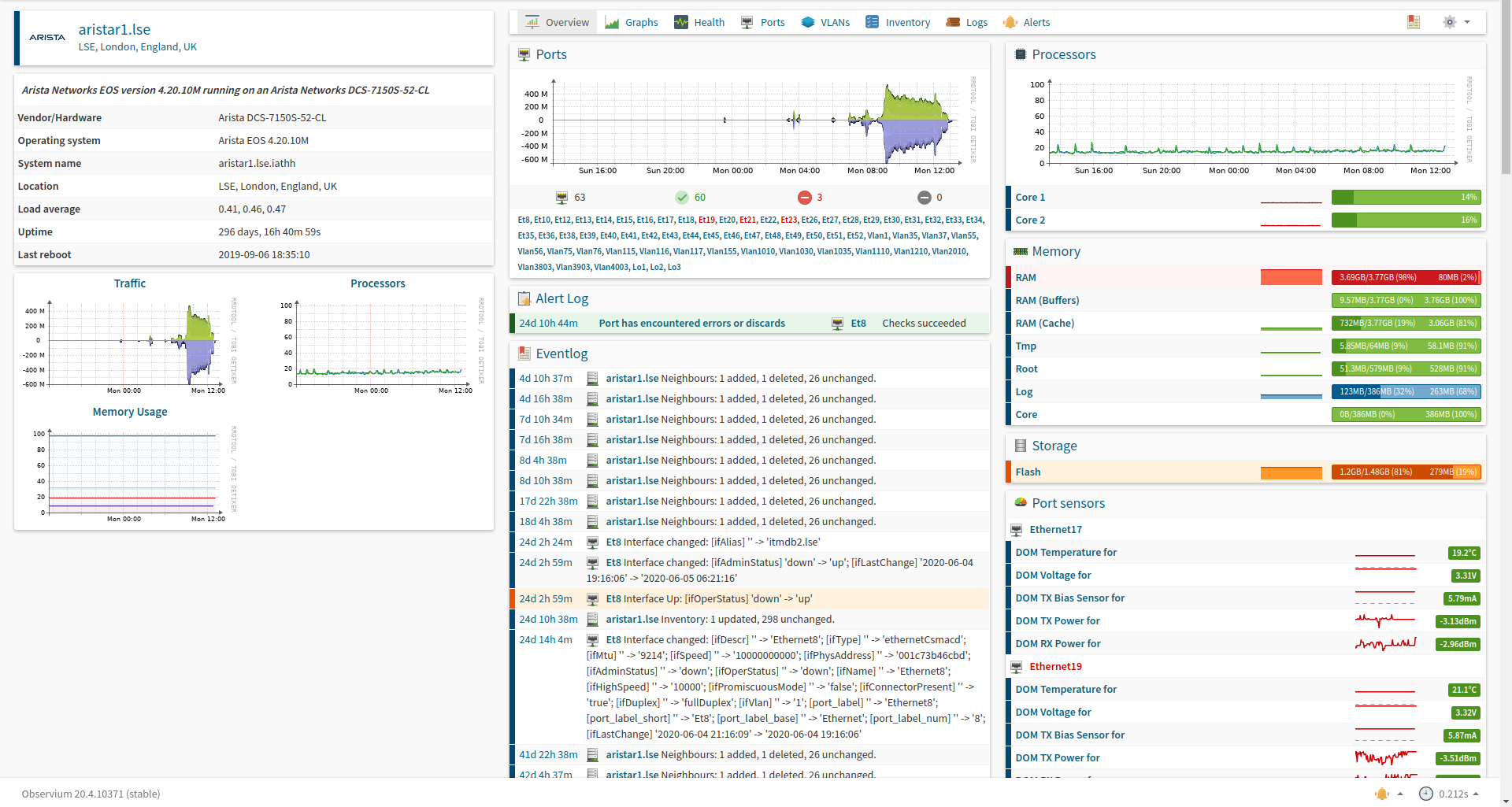This screenshot has width=1512, height=807.
Task: Open the Et21 port link
Action: coord(747,220)
